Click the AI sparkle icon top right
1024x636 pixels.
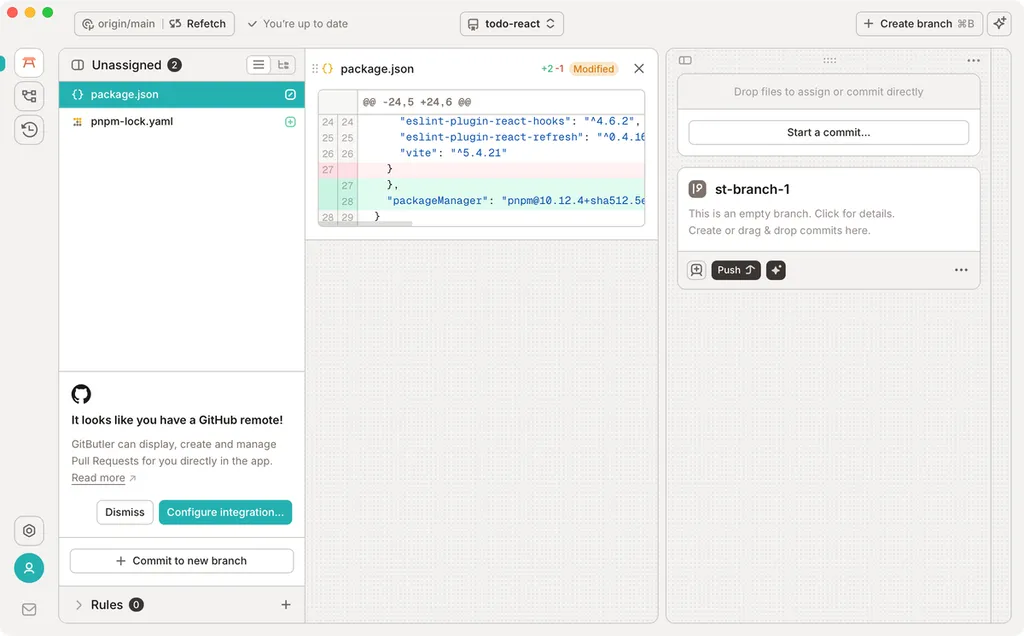point(998,24)
